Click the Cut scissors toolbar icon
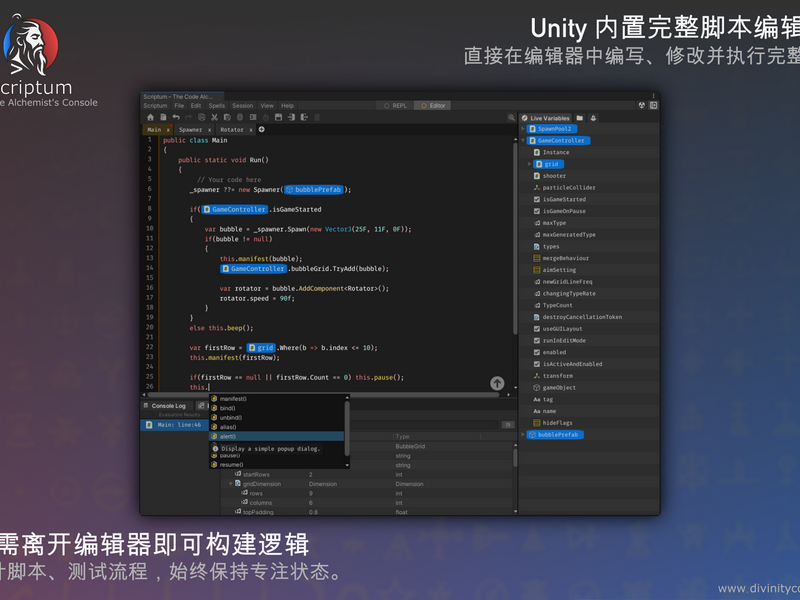This screenshot has height=600, width=800. click(215, 117)
